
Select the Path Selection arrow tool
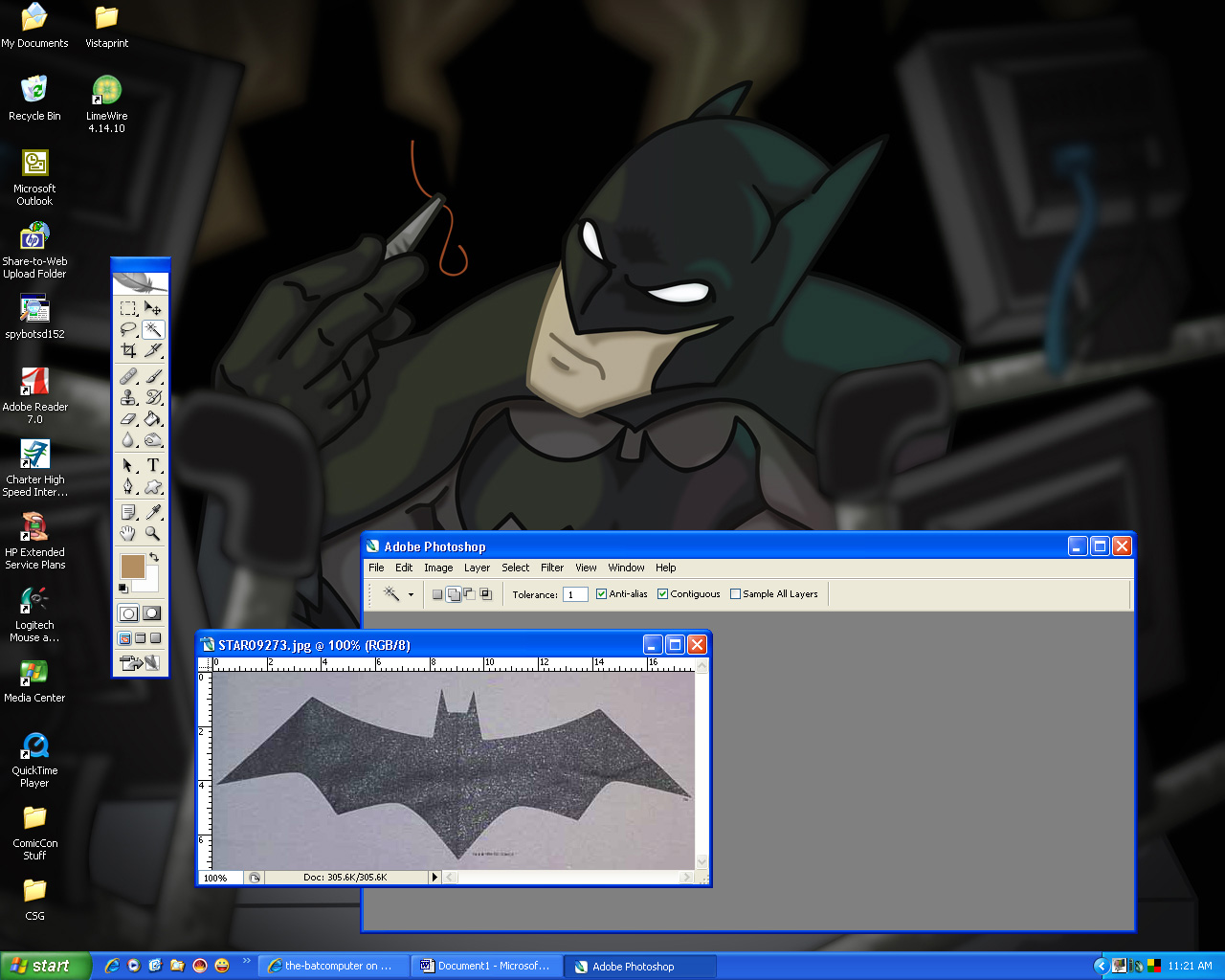[x=128, y=465]
